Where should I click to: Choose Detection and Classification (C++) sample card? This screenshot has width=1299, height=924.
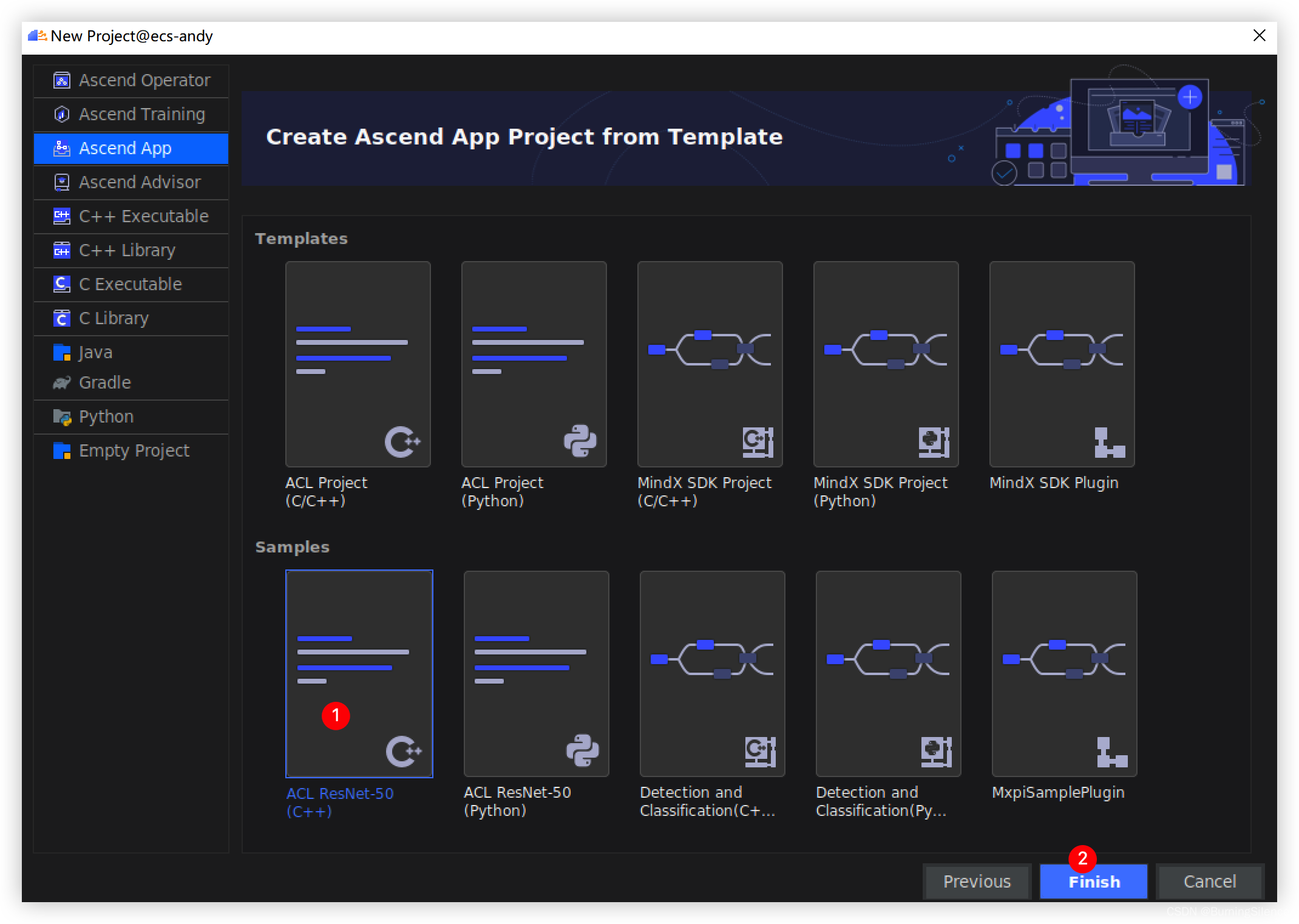click(713, 674)
